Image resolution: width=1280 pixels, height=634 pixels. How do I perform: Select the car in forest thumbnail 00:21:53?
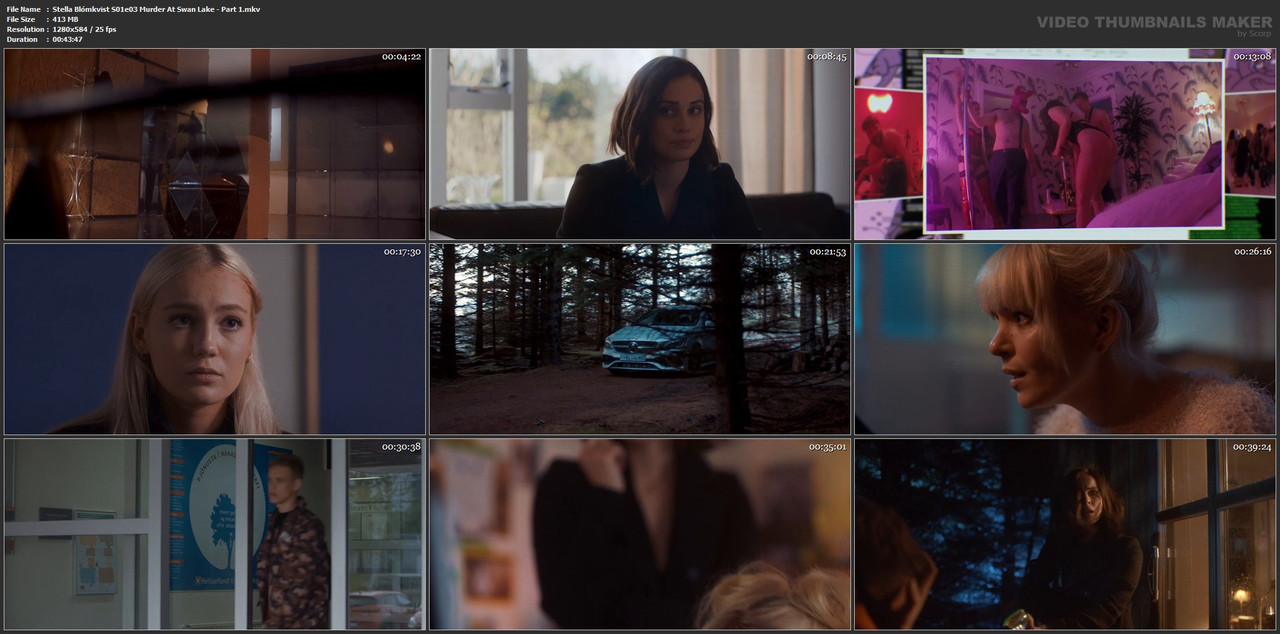pos(640,339)
